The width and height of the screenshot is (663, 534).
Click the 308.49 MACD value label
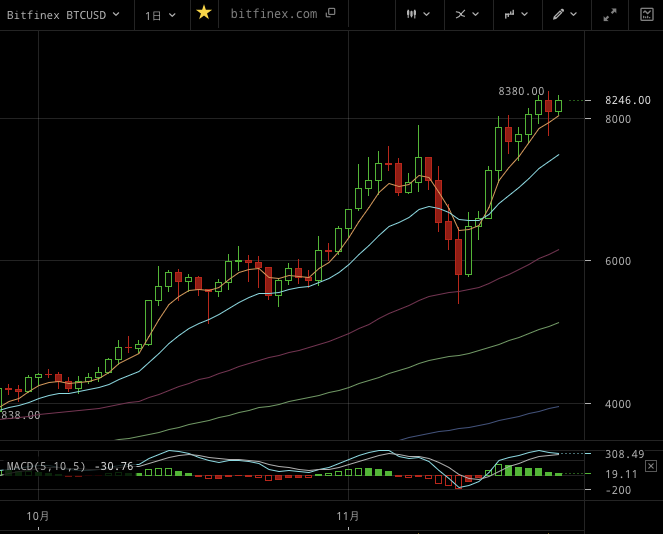coord(625,455)
